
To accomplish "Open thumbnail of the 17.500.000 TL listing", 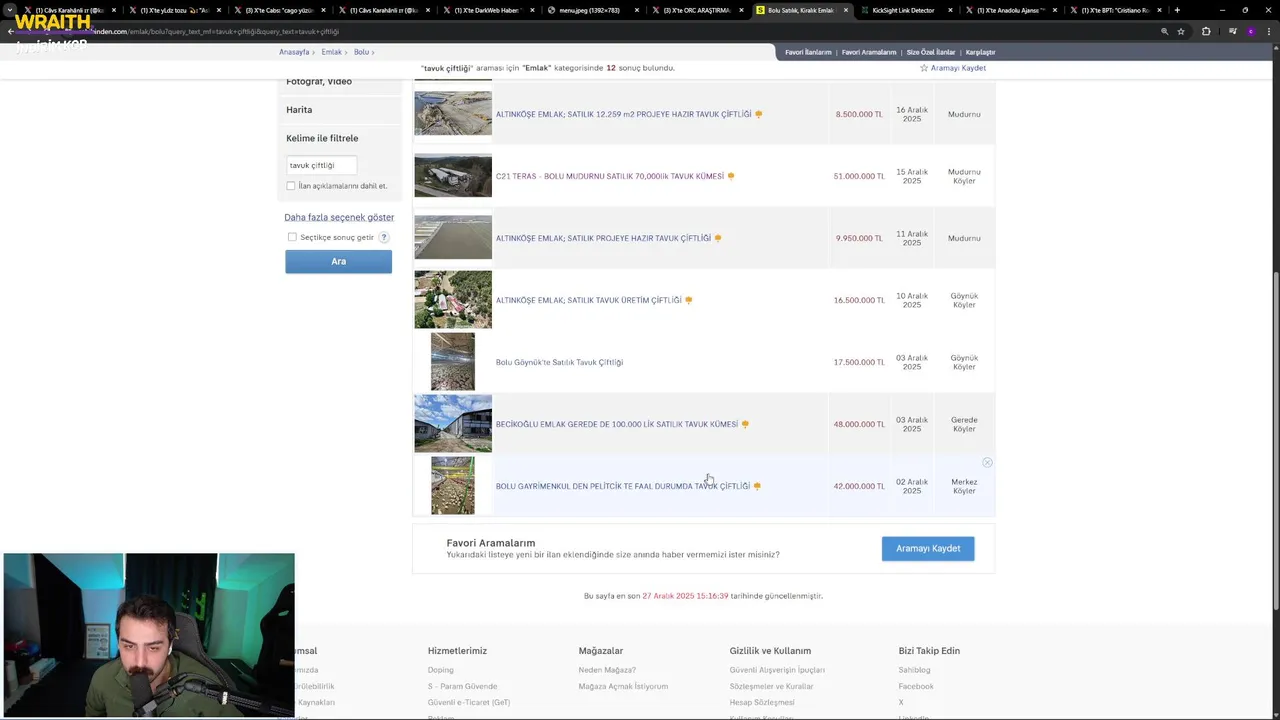I will pos(453,361).
